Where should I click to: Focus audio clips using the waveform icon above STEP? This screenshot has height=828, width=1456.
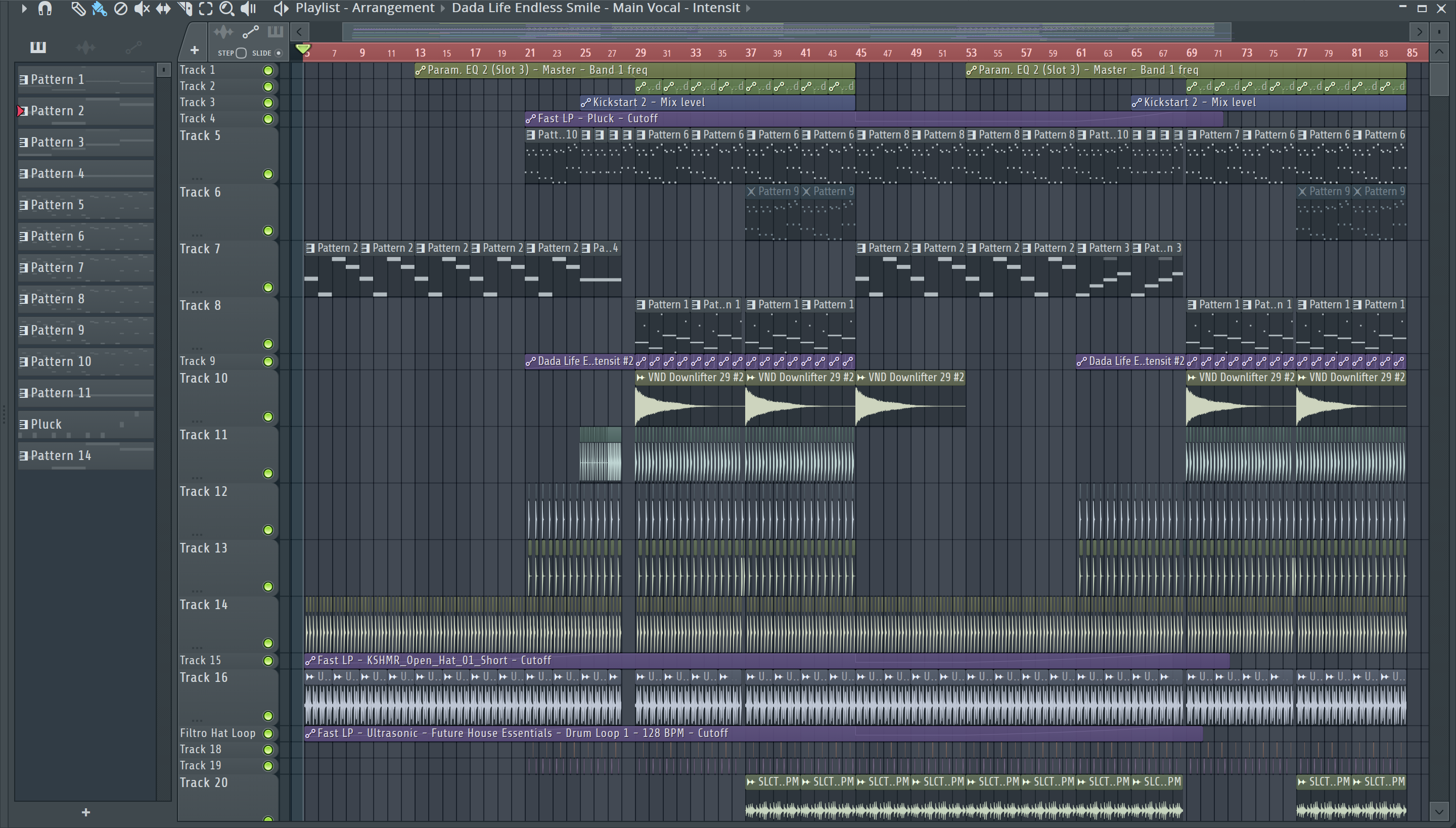(x=223, y=32)
